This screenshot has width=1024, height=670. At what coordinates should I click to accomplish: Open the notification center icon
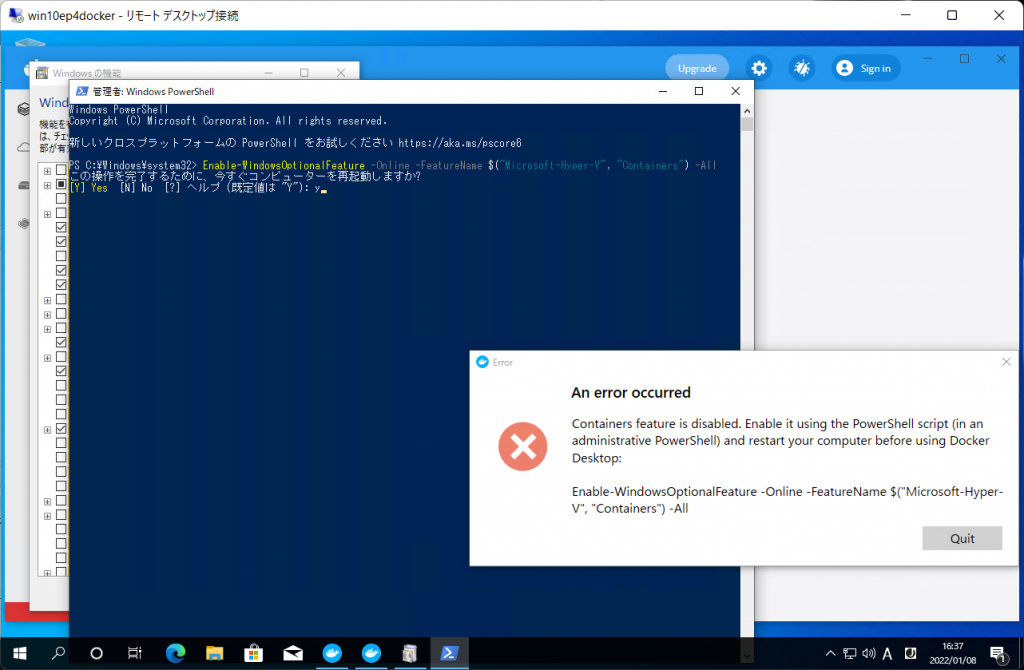point(997,654)
